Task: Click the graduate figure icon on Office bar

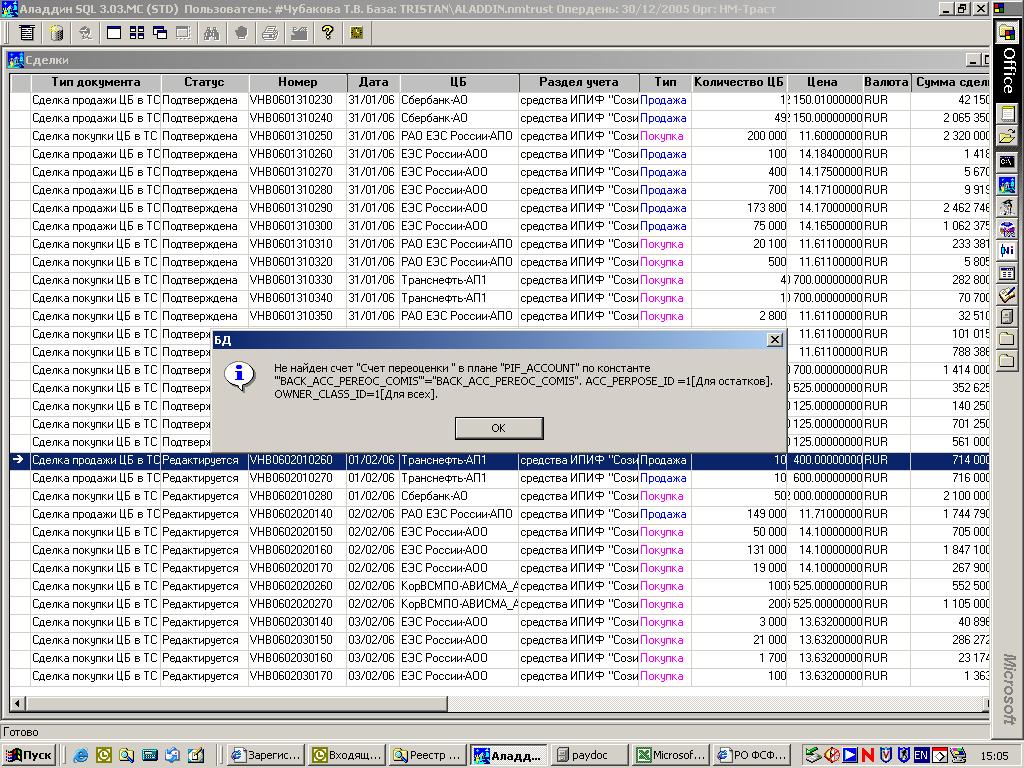Action: 1007,206
